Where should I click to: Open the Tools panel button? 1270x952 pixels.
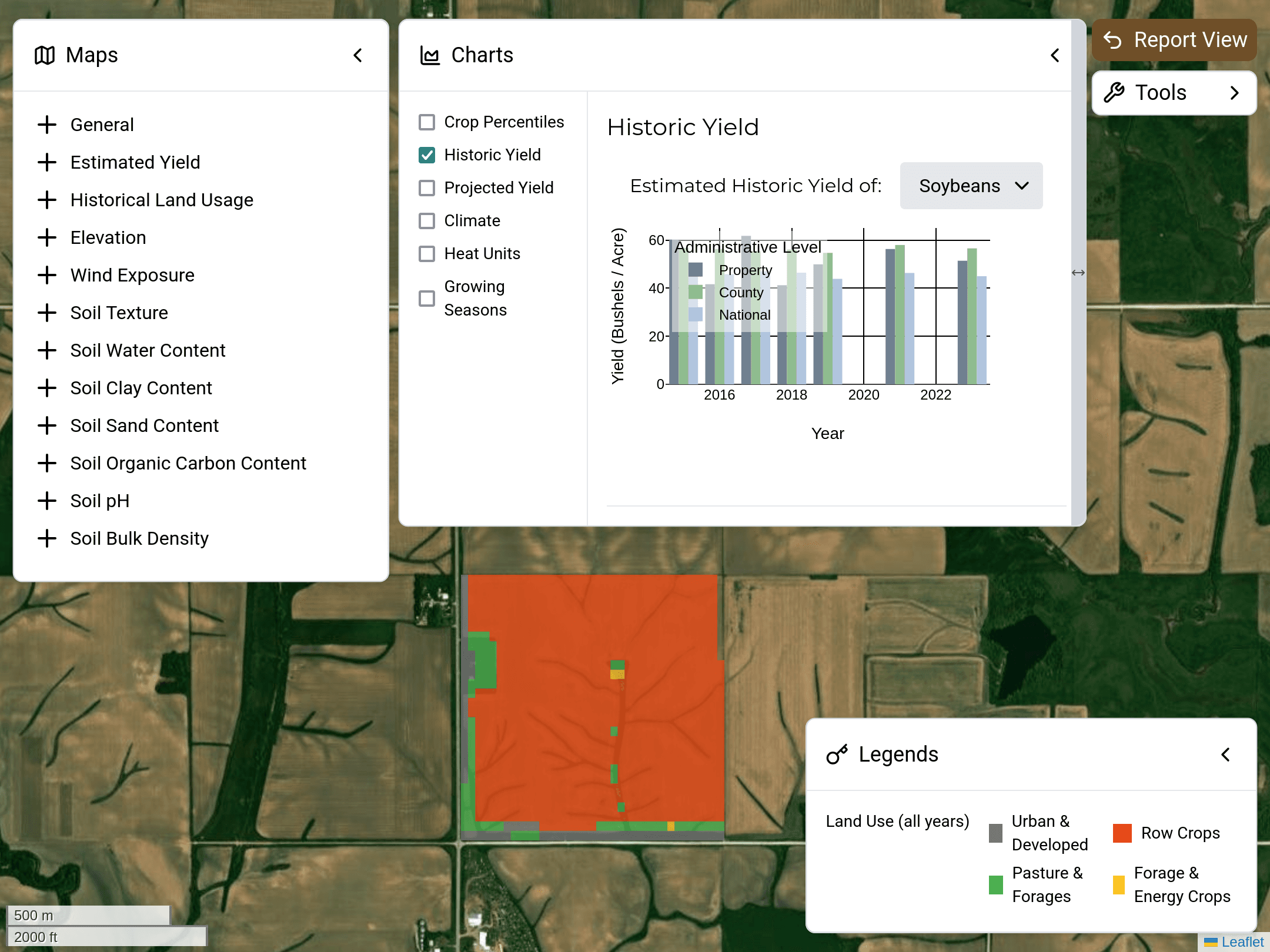[x=1174, y=93]
